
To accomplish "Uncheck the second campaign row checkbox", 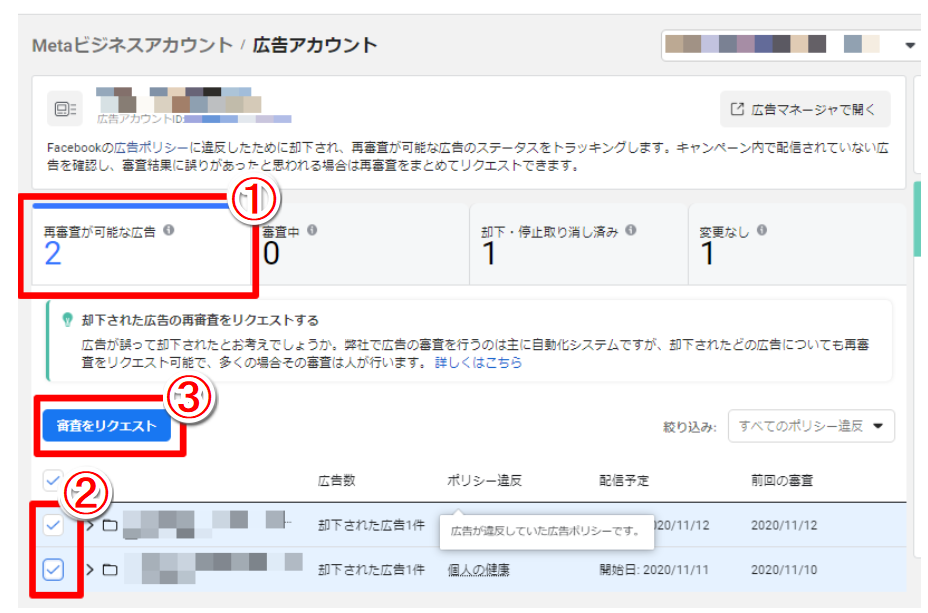I will pos(54,570).
